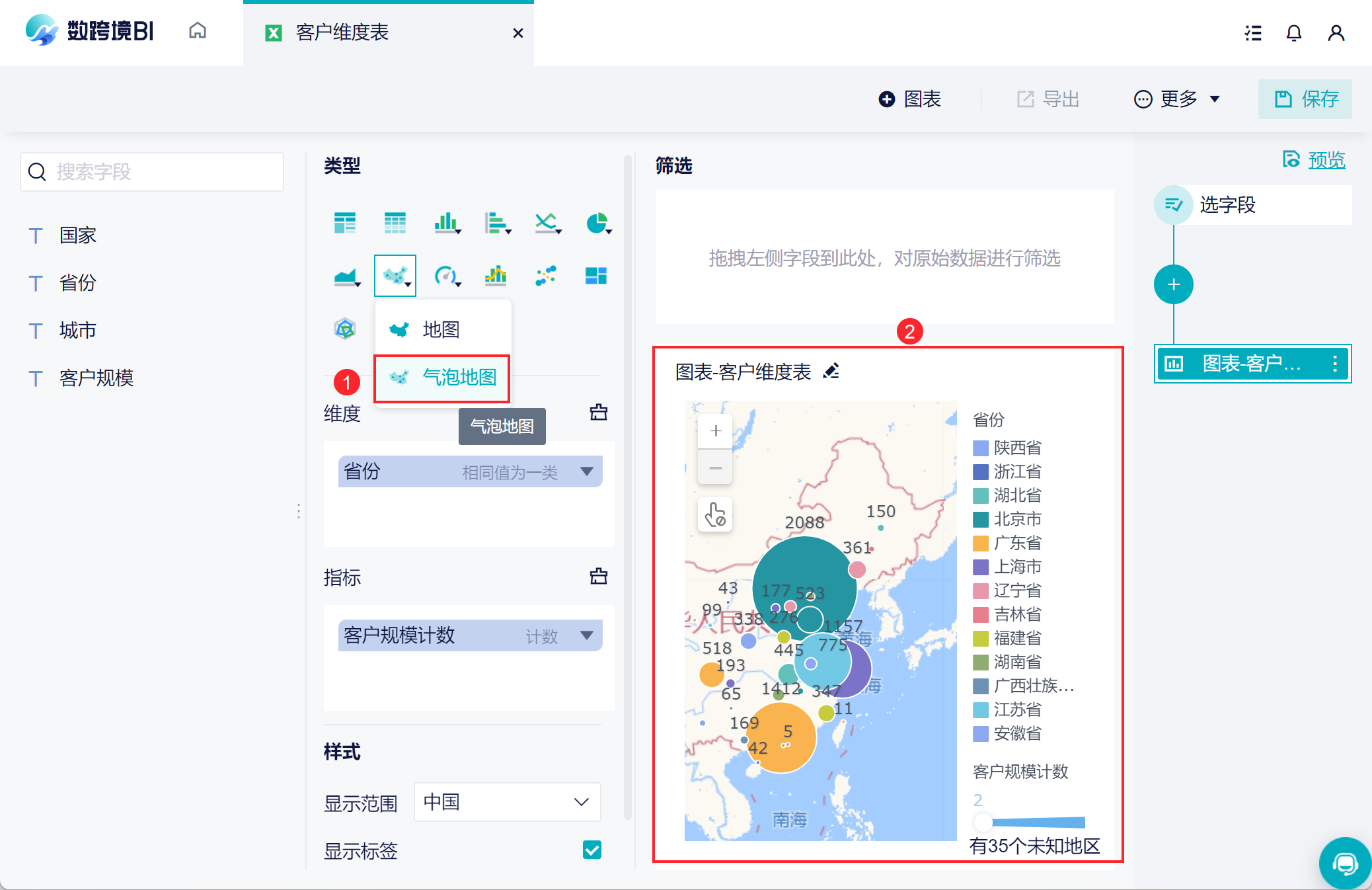Open the 更多 dropdown menu
1372x890 pixels.
coord(1178,99)
